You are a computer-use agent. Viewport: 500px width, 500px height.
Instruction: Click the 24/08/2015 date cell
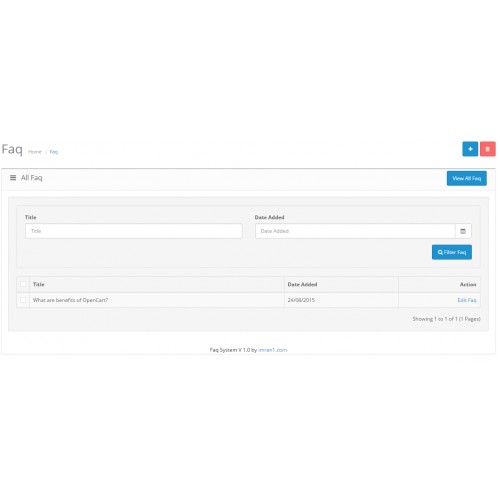pyautogui.click(x=301, y=300)
